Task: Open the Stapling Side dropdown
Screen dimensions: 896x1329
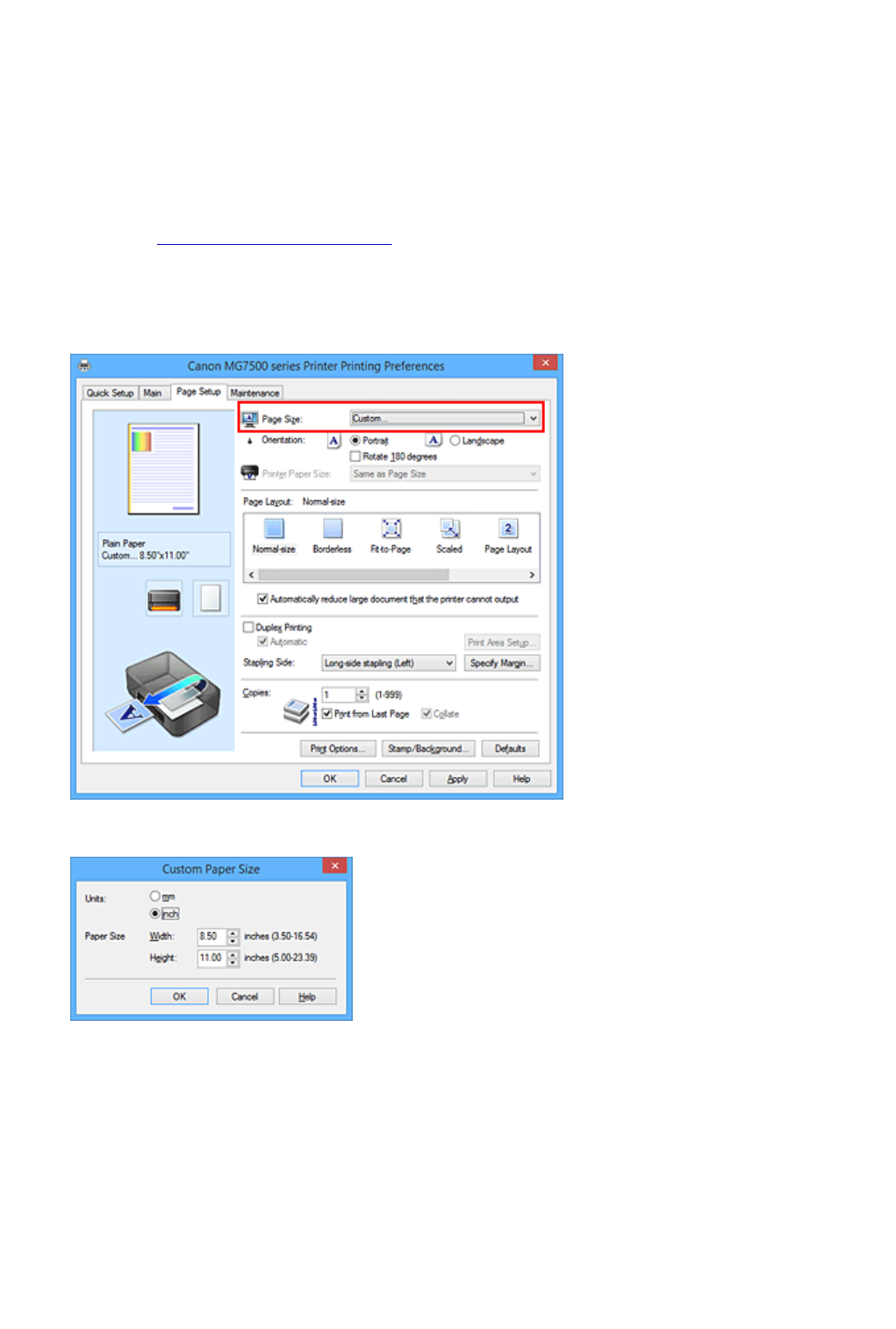Action: [x=388, y=663]
